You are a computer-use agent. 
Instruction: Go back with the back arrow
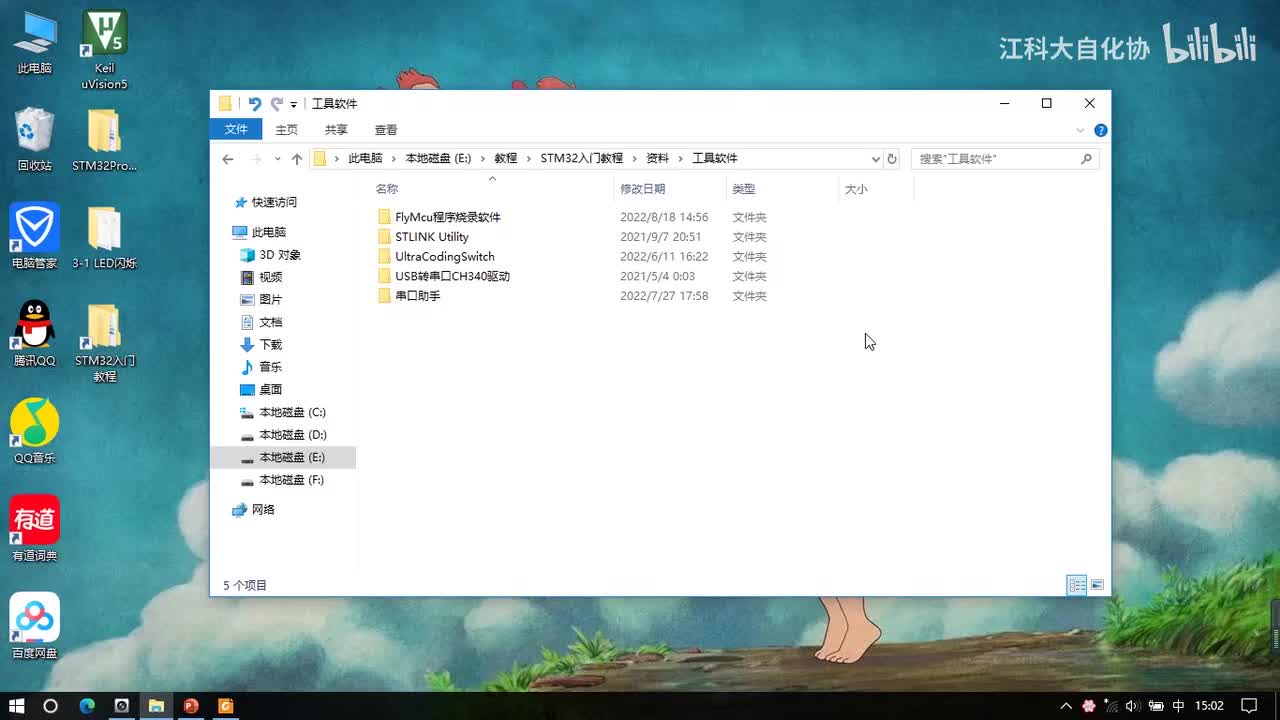coord(228,159)
